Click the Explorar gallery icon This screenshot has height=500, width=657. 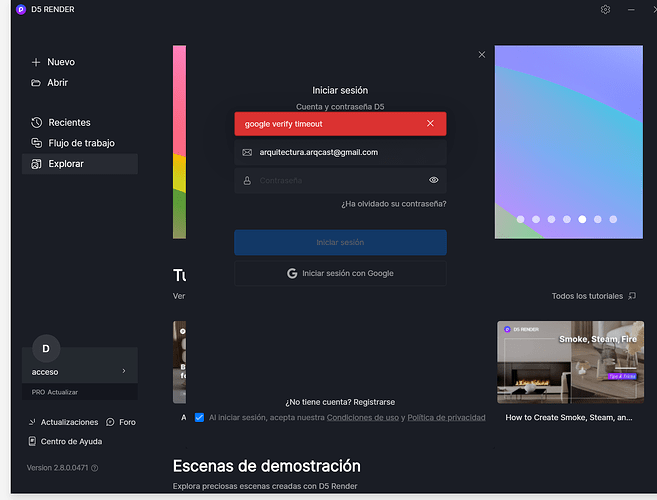[x=36, y=164]
